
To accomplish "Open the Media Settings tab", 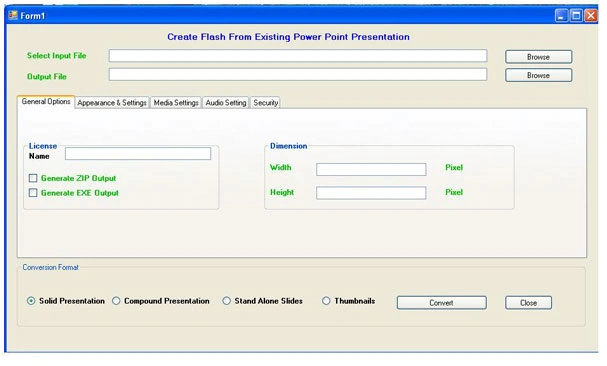I will click(176, 103).
